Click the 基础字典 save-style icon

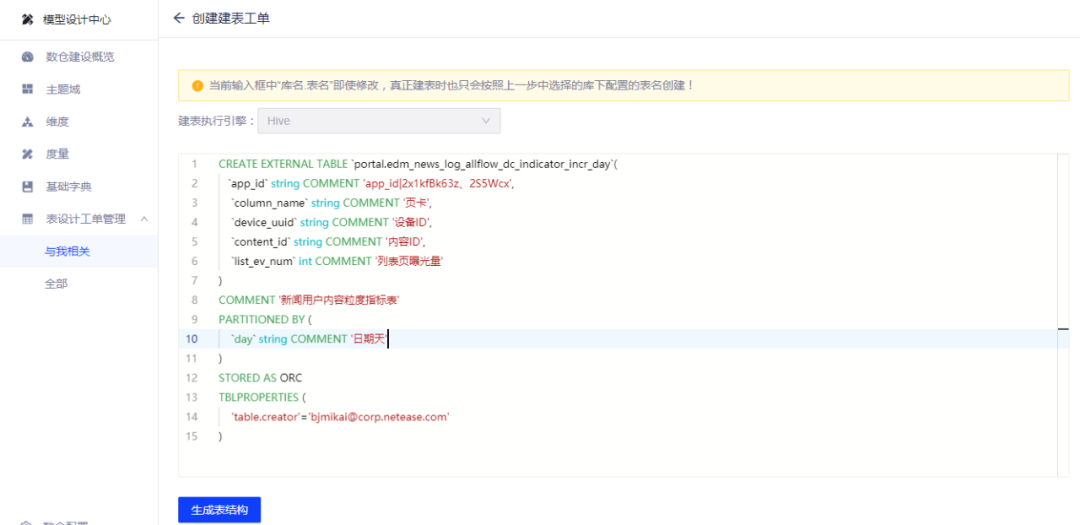(28, 187)
